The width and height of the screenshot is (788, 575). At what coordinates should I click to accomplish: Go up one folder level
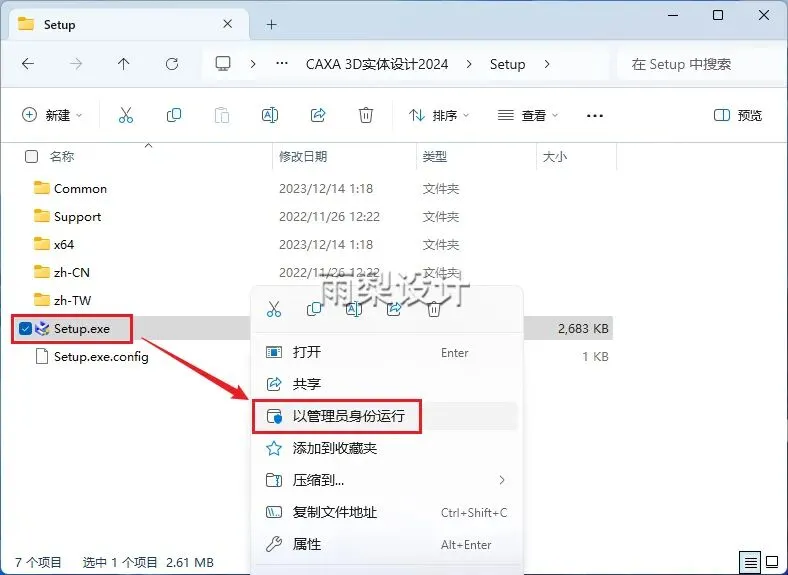click(x=124, y=64)
